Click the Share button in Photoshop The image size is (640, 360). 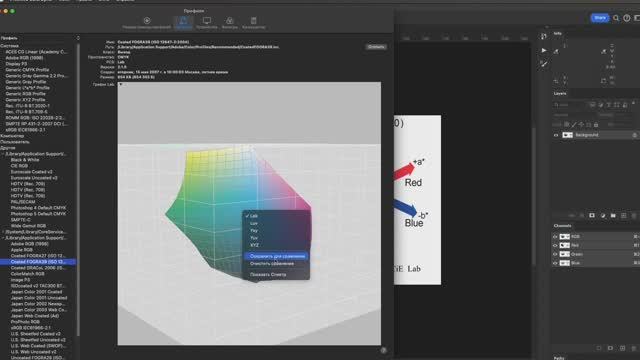[x=600, y=18]
